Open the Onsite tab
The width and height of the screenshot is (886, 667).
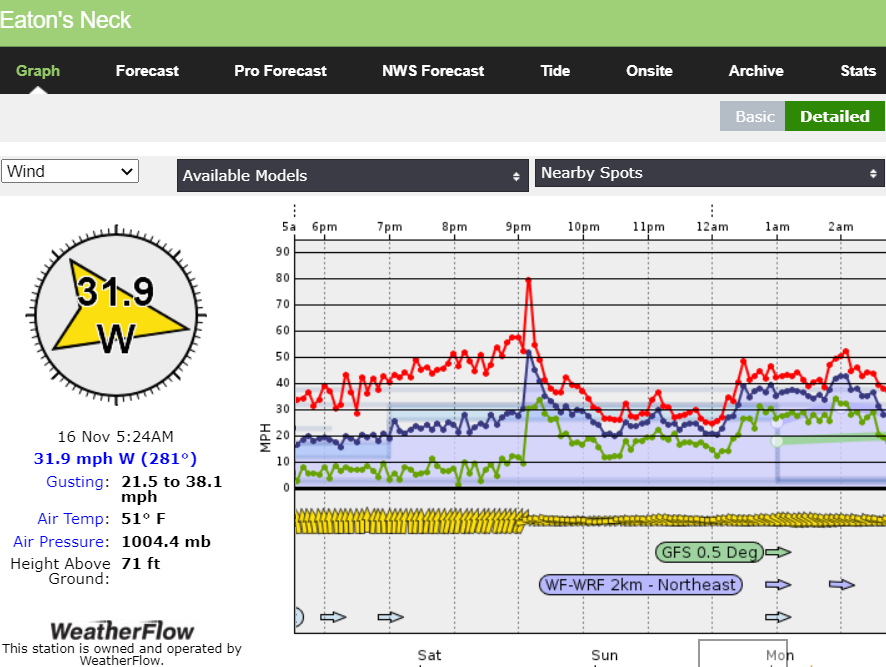click(x=649, y=71)
